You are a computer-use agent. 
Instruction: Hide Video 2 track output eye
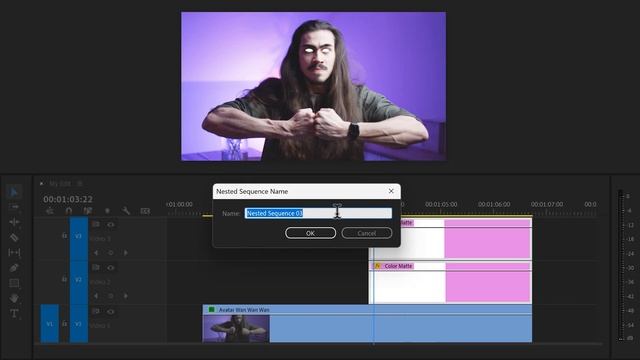[x=111, y=268]
